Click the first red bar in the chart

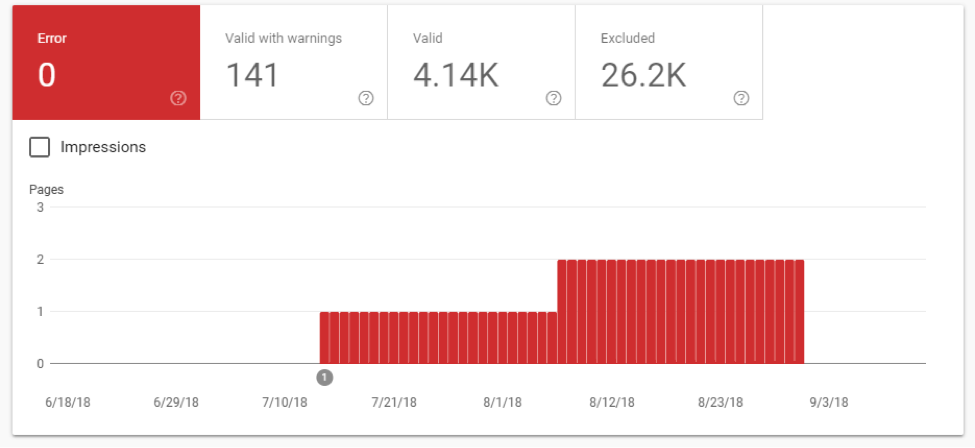pyautogui.click(x=325, y=338)
